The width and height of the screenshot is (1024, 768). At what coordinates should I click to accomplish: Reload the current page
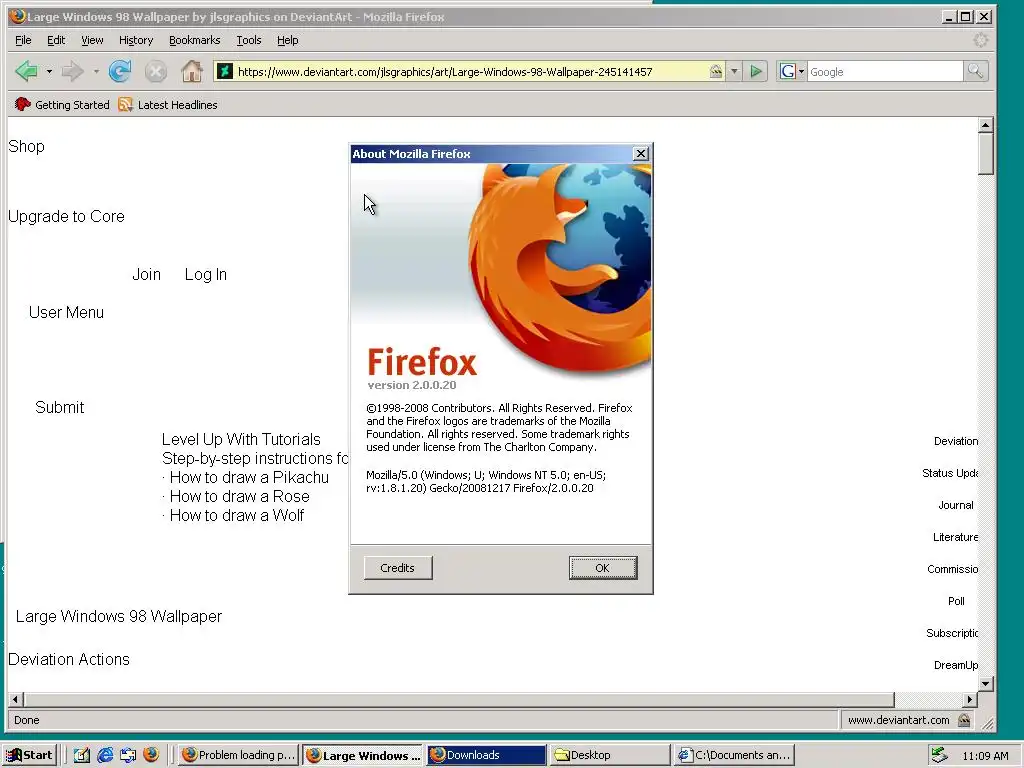120,71
